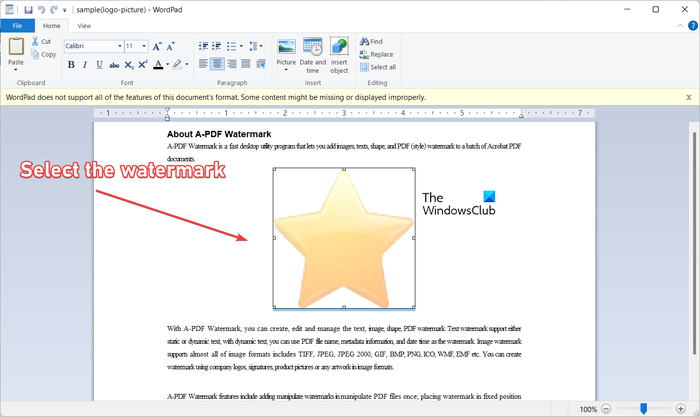Redo the last action
Image resolution: width=700 pixels, height=417 pixels.
[54, 9]
